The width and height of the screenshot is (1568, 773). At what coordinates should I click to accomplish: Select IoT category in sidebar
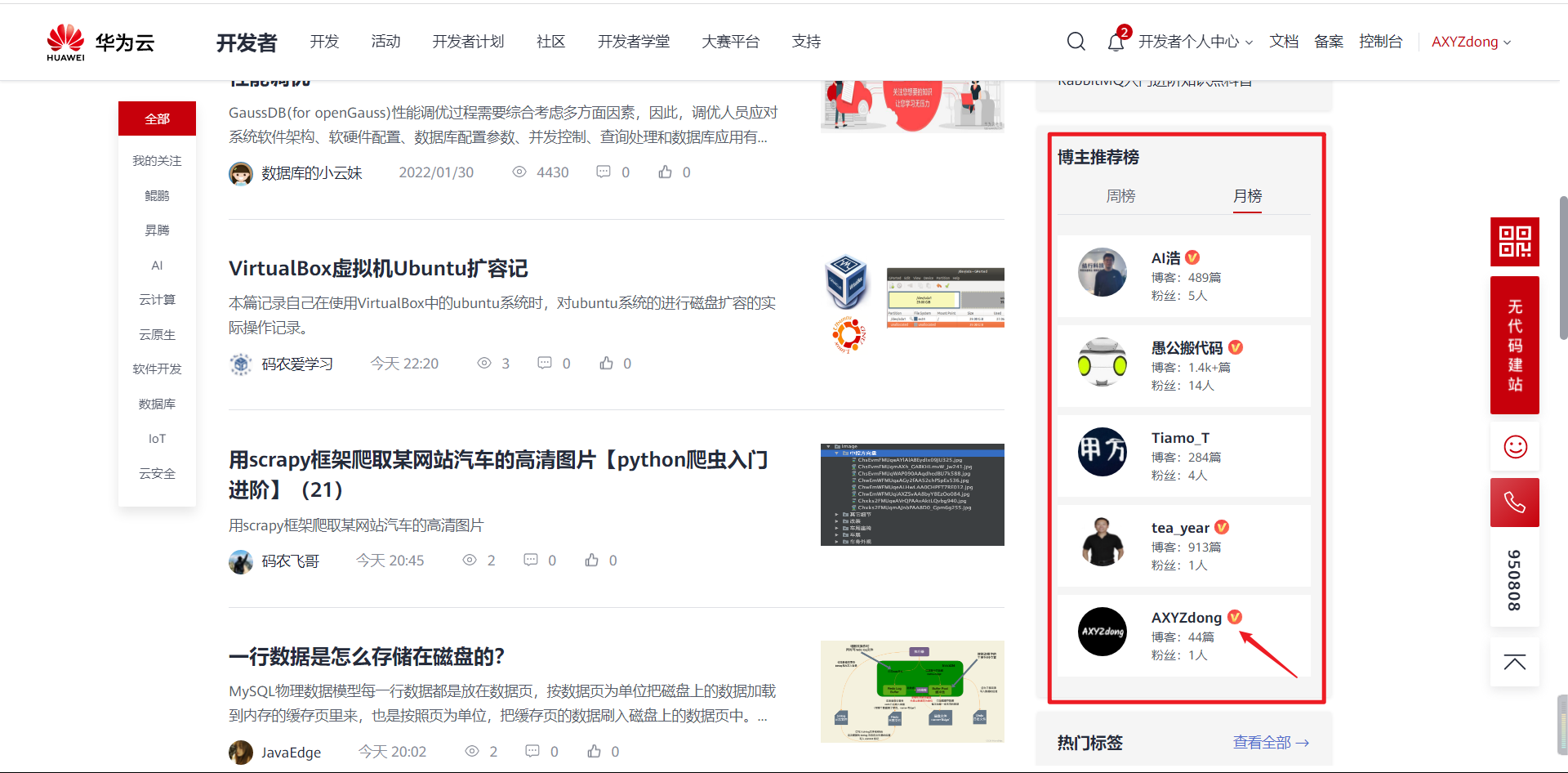click(157, 439)
